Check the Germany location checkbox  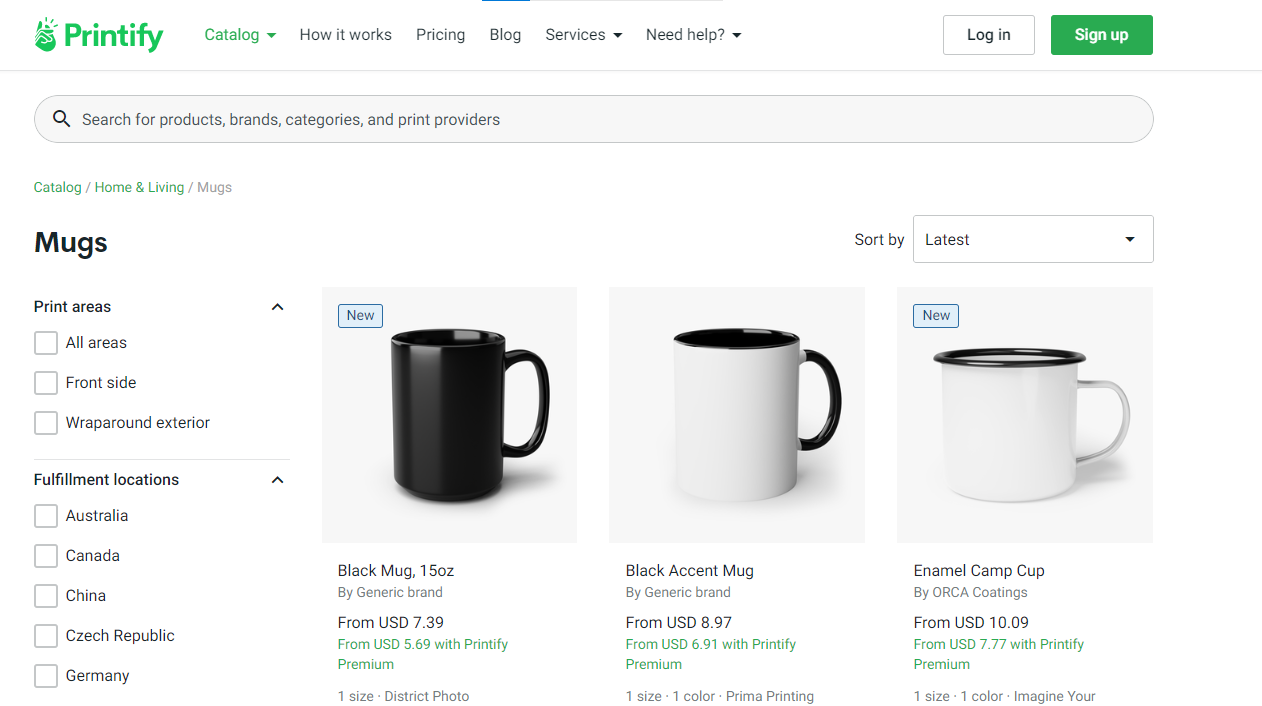[46, 676]
